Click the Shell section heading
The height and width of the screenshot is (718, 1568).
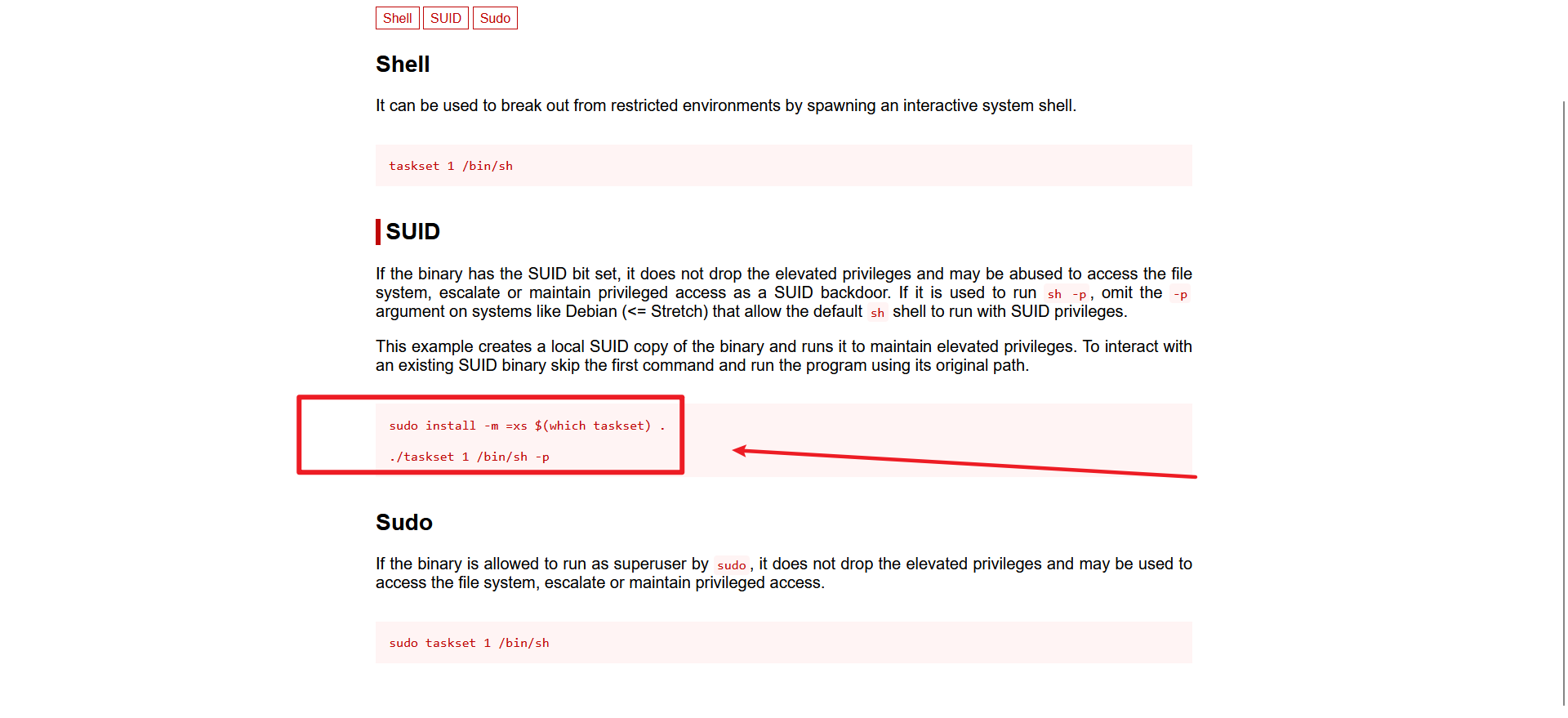(403, 64)
